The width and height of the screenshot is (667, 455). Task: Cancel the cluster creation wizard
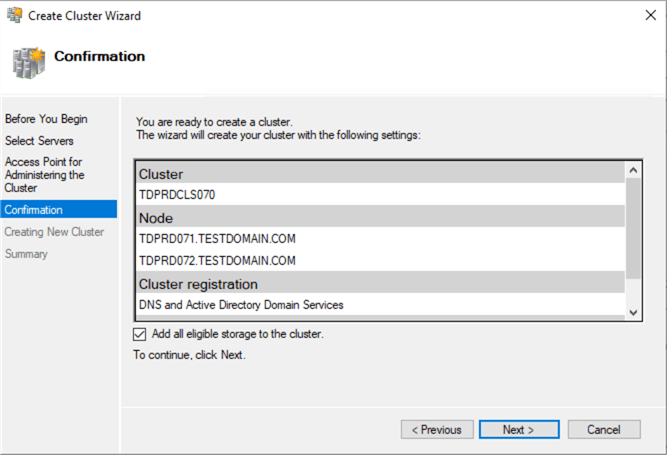click(x=604, y=430)
